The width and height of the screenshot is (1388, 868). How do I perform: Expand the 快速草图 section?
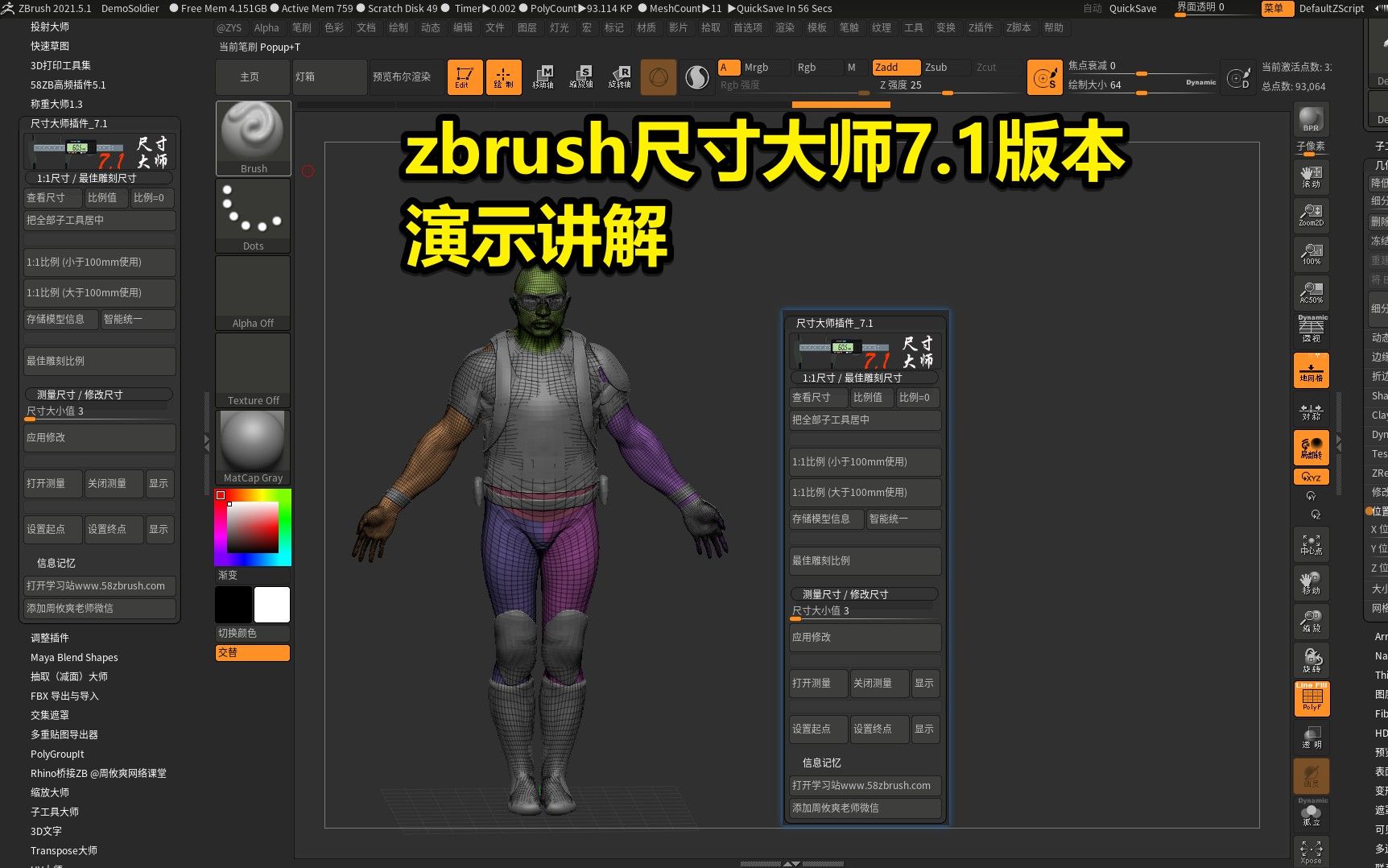click(x=50, y=46)
